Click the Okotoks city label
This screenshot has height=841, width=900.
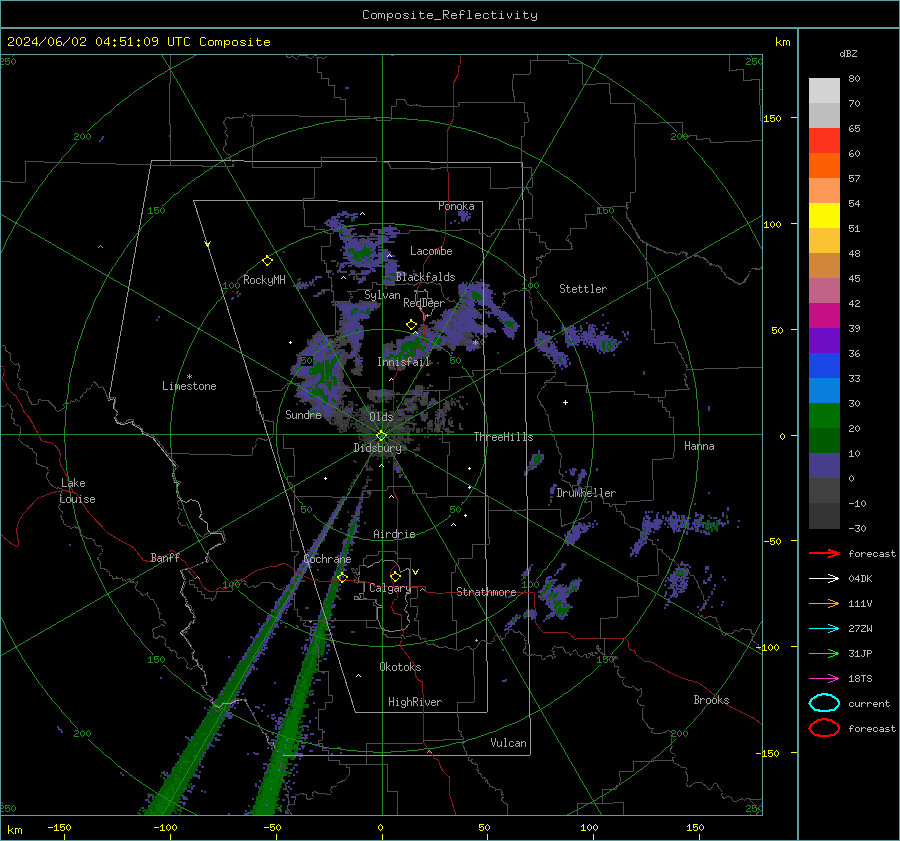pyautogui.click(x=400, y=667)
